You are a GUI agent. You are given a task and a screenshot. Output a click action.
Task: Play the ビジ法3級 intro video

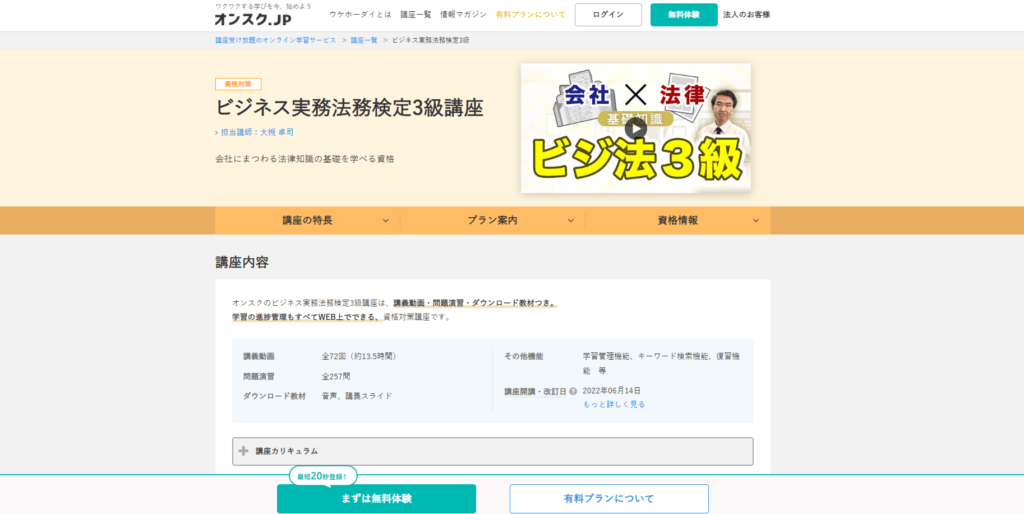point(635,128)
